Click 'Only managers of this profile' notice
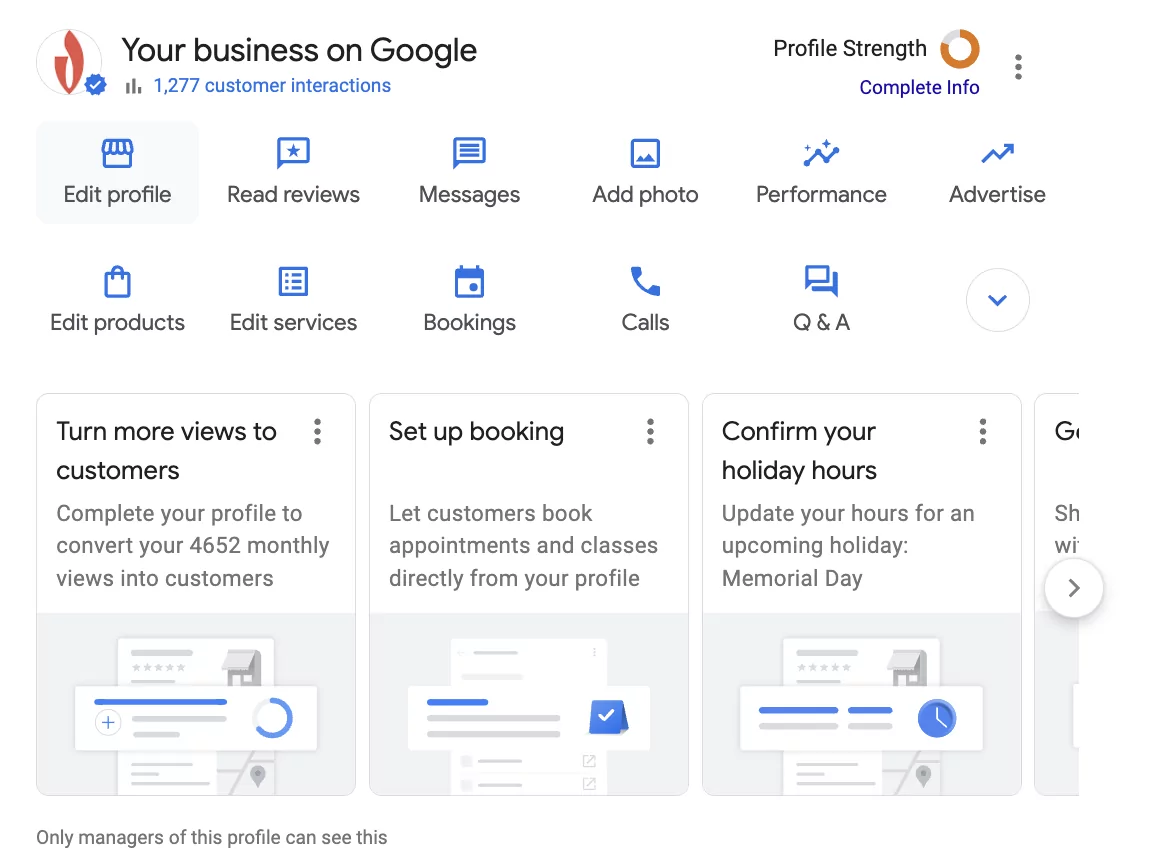 (x=212, y=837)
